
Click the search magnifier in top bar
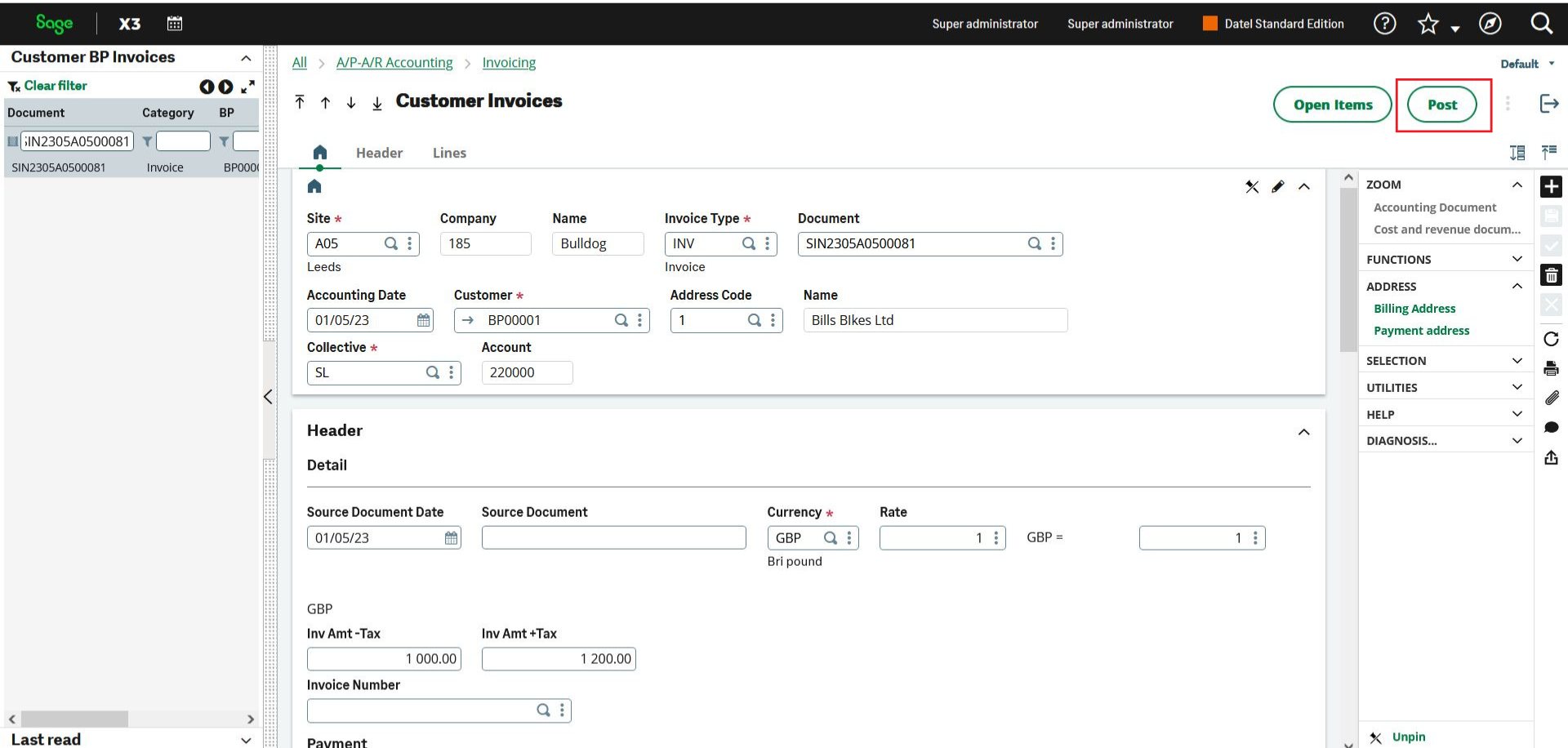(1542, 24)
